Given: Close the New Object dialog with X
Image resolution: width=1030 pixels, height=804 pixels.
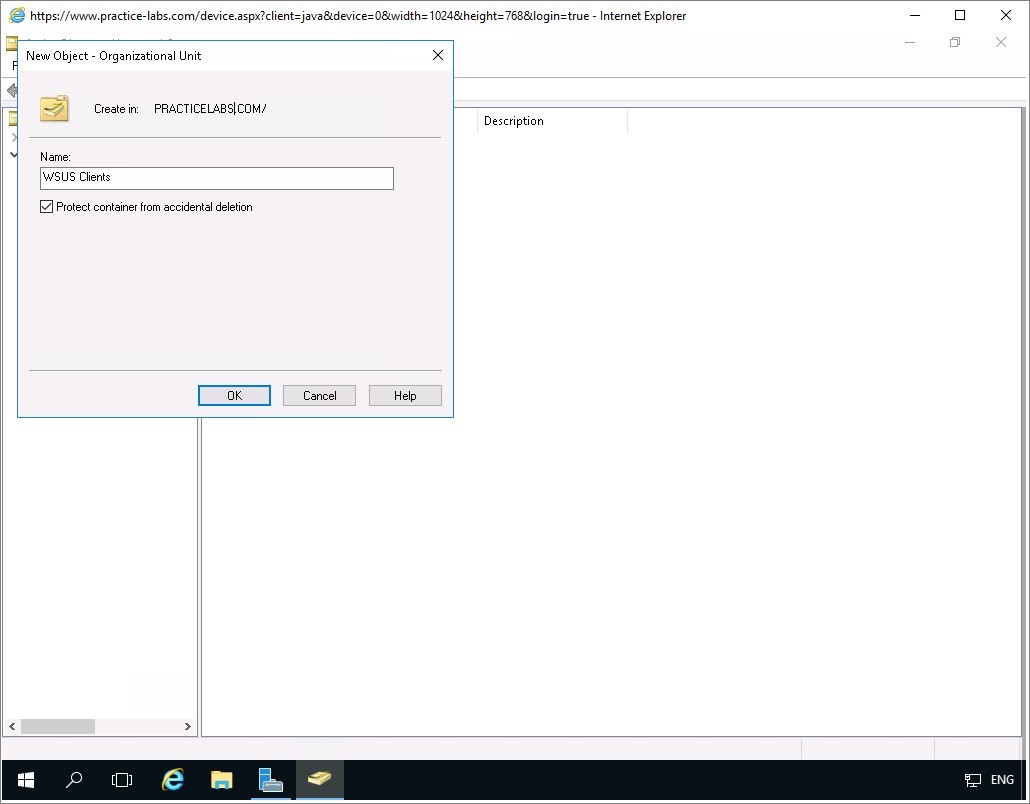Looking at the screenshot, I should click(437, 56).
